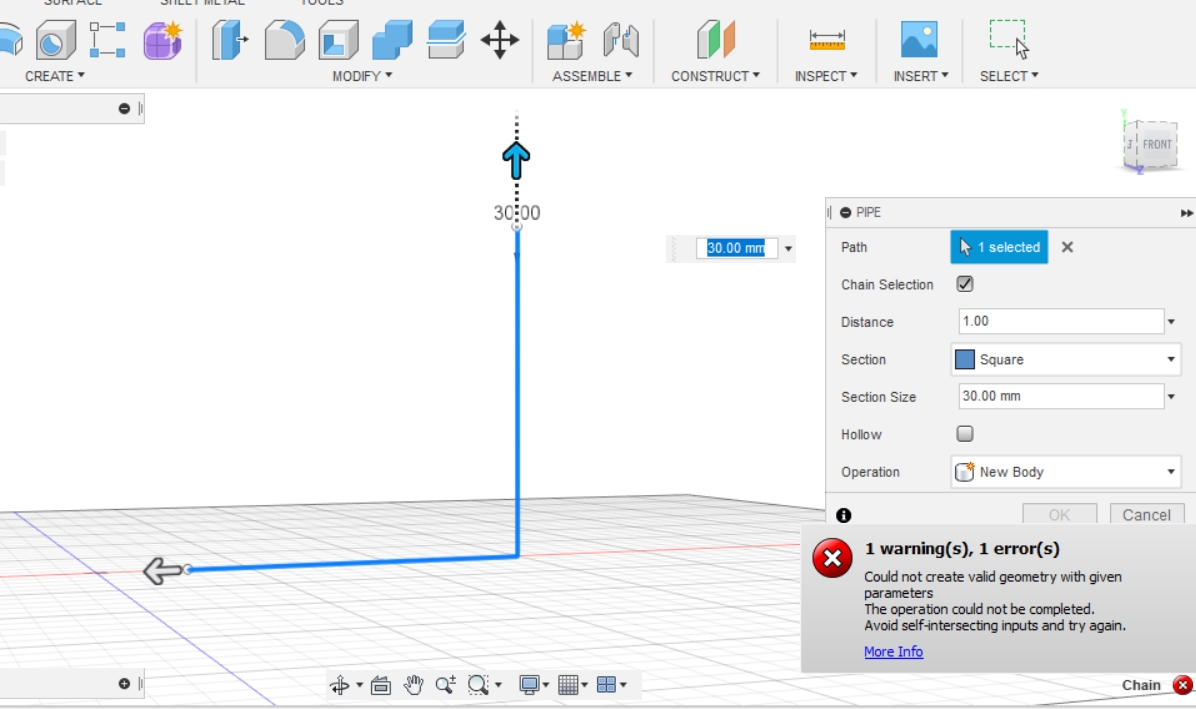The height and width of the screenshot is (709, 1196).
Task: Enable the Hollow checkbox
Action: pyautogui.click(x=965, y=434)
